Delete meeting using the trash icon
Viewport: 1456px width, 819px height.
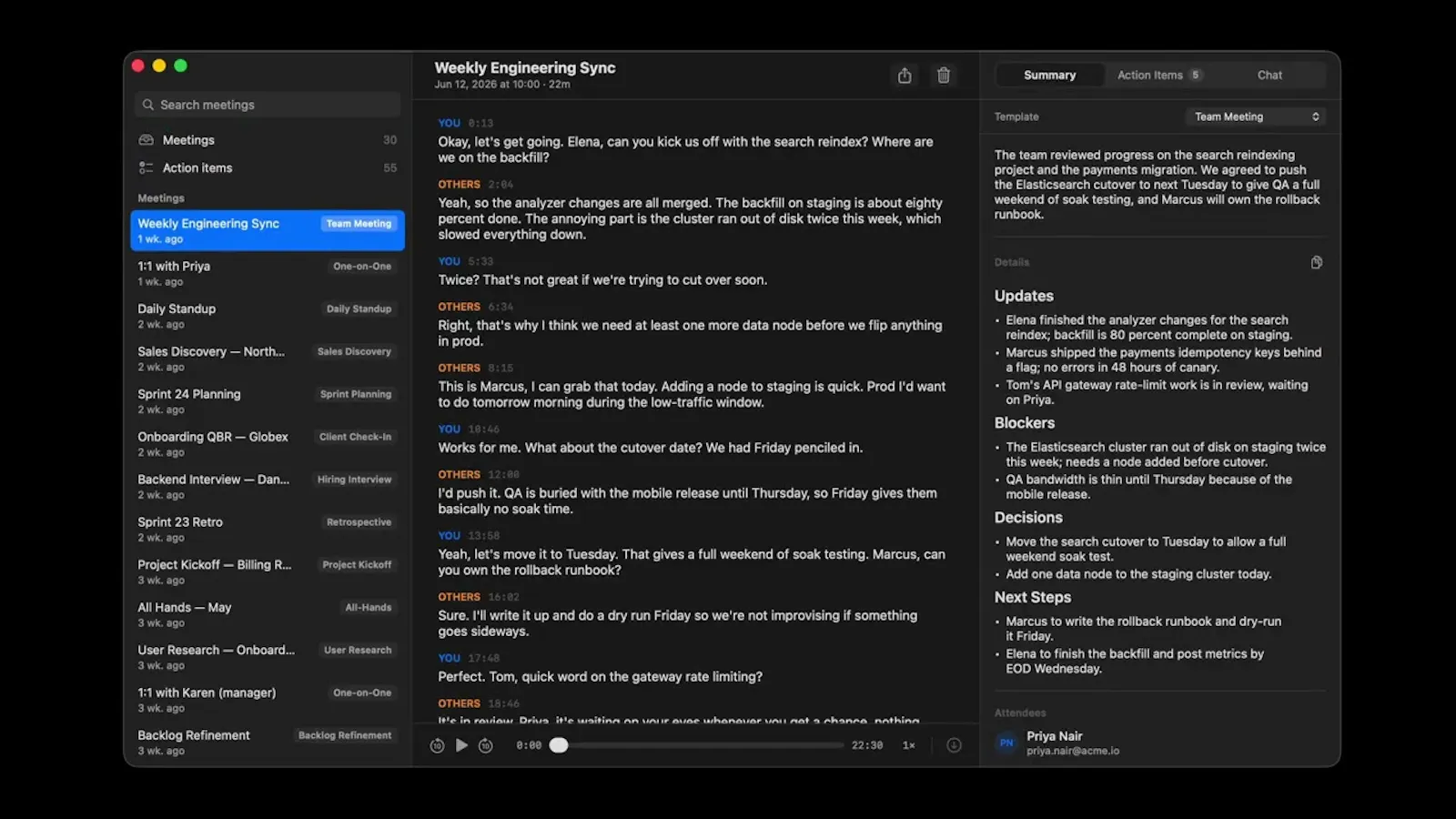pos(944,76)
